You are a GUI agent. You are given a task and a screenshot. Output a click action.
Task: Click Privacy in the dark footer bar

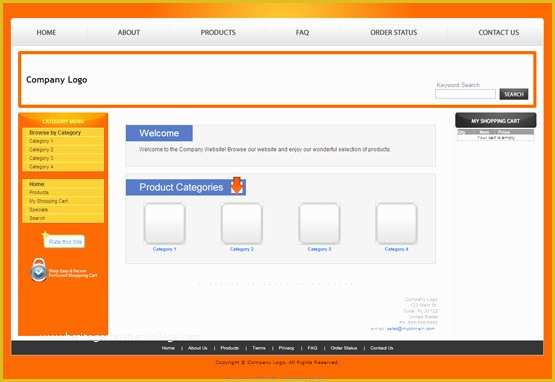pyautogui.click(x=286, y=348)
